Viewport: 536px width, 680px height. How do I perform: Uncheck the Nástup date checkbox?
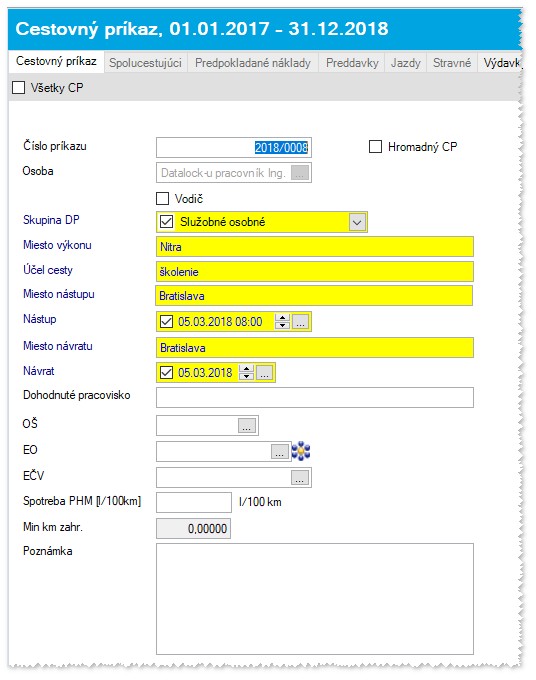167,322
